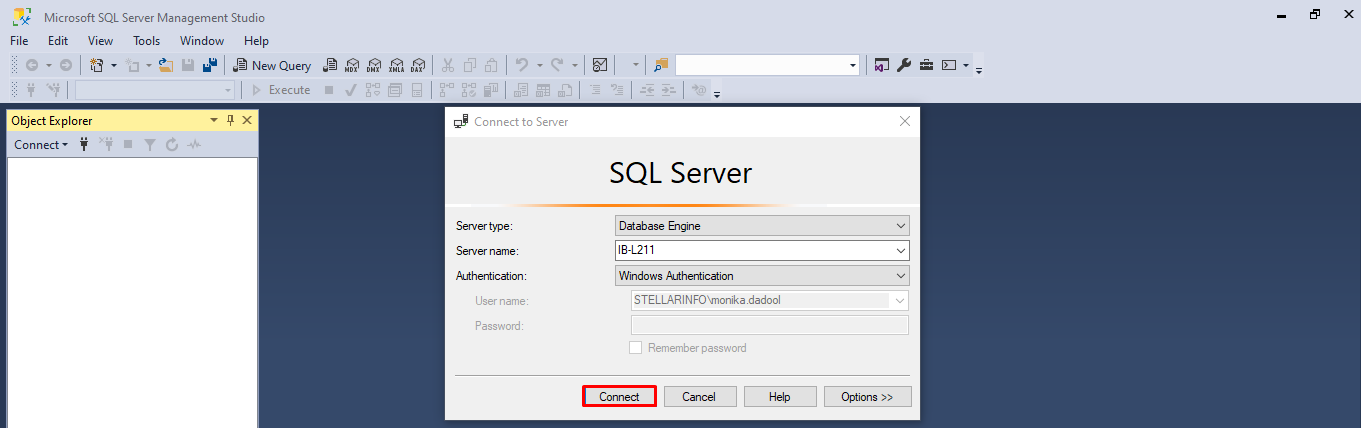Screen dimensions: 1361x428
Task: Click the Connect Object Explorer plug icon
Action: 84,145
